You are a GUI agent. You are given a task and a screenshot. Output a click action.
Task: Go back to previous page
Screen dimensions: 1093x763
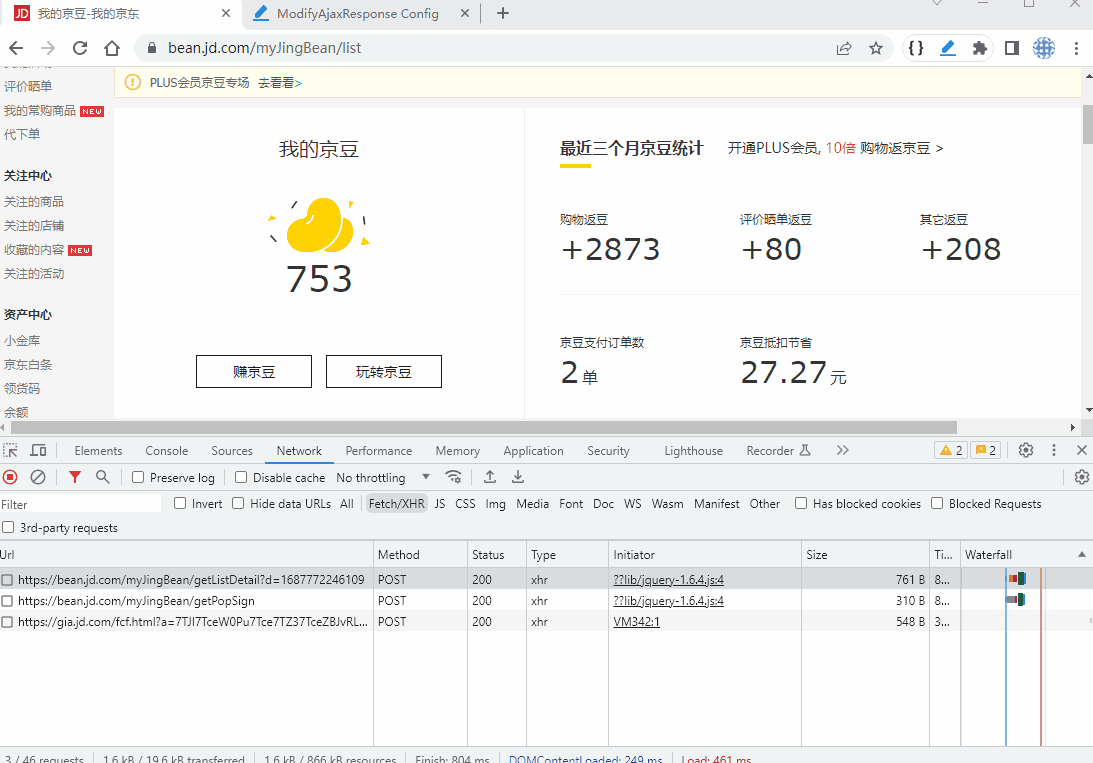[16, 48]
